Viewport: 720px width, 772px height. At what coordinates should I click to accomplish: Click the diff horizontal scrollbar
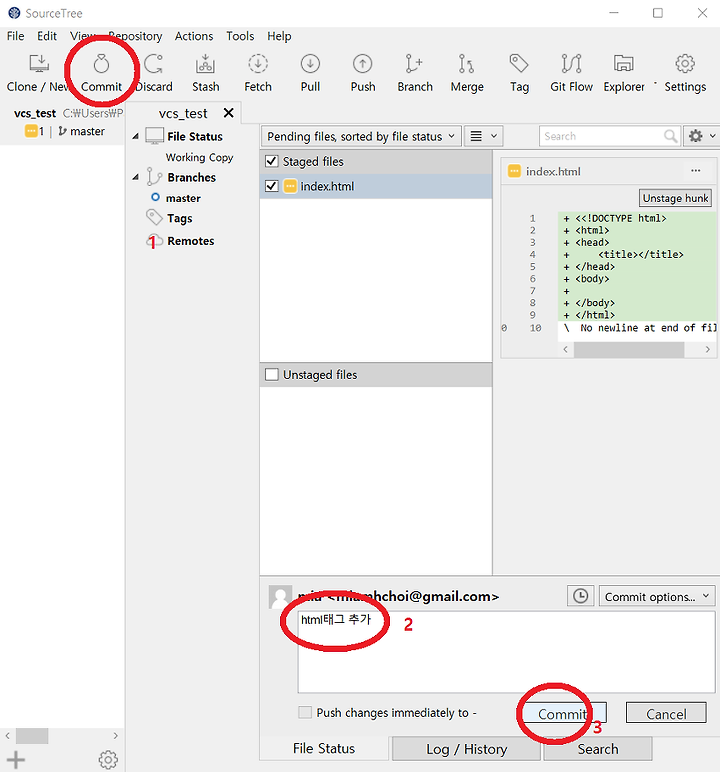coord(628,350)
